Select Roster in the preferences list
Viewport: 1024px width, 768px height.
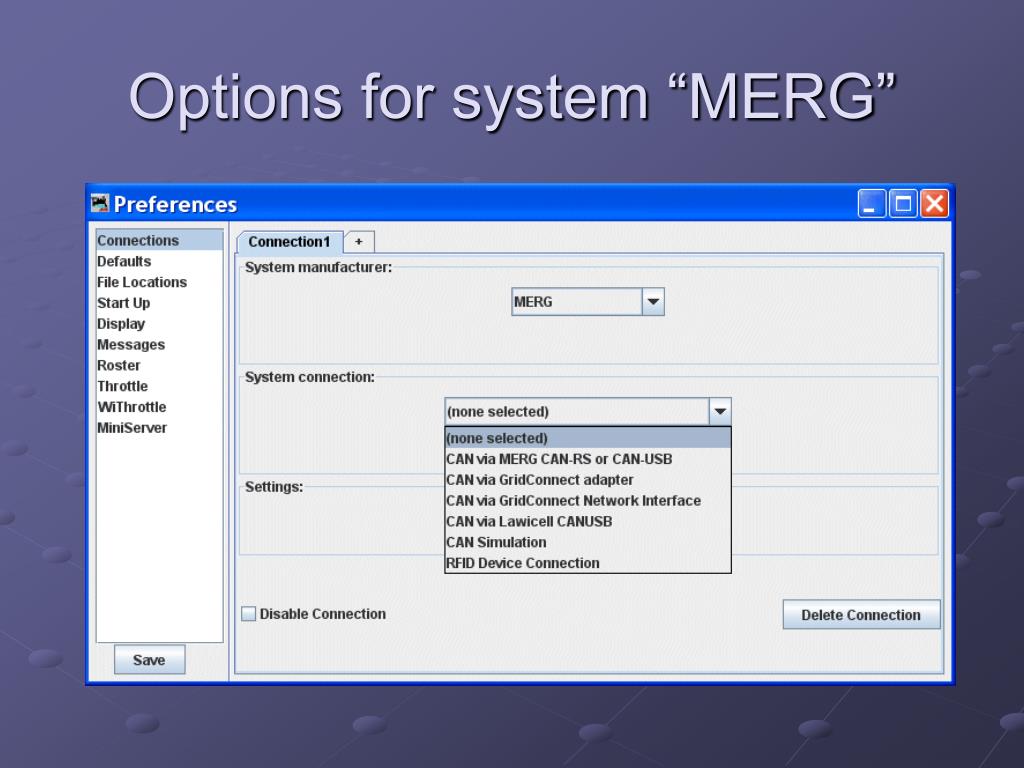click(159, 366)
